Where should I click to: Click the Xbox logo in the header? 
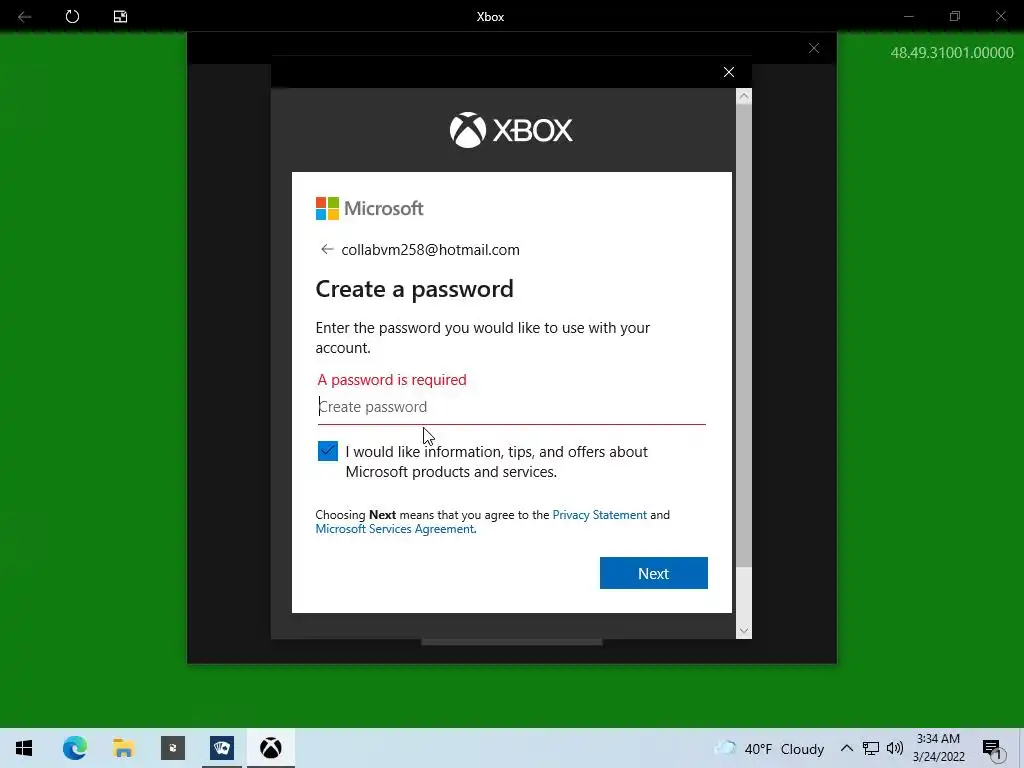[511, 130]
